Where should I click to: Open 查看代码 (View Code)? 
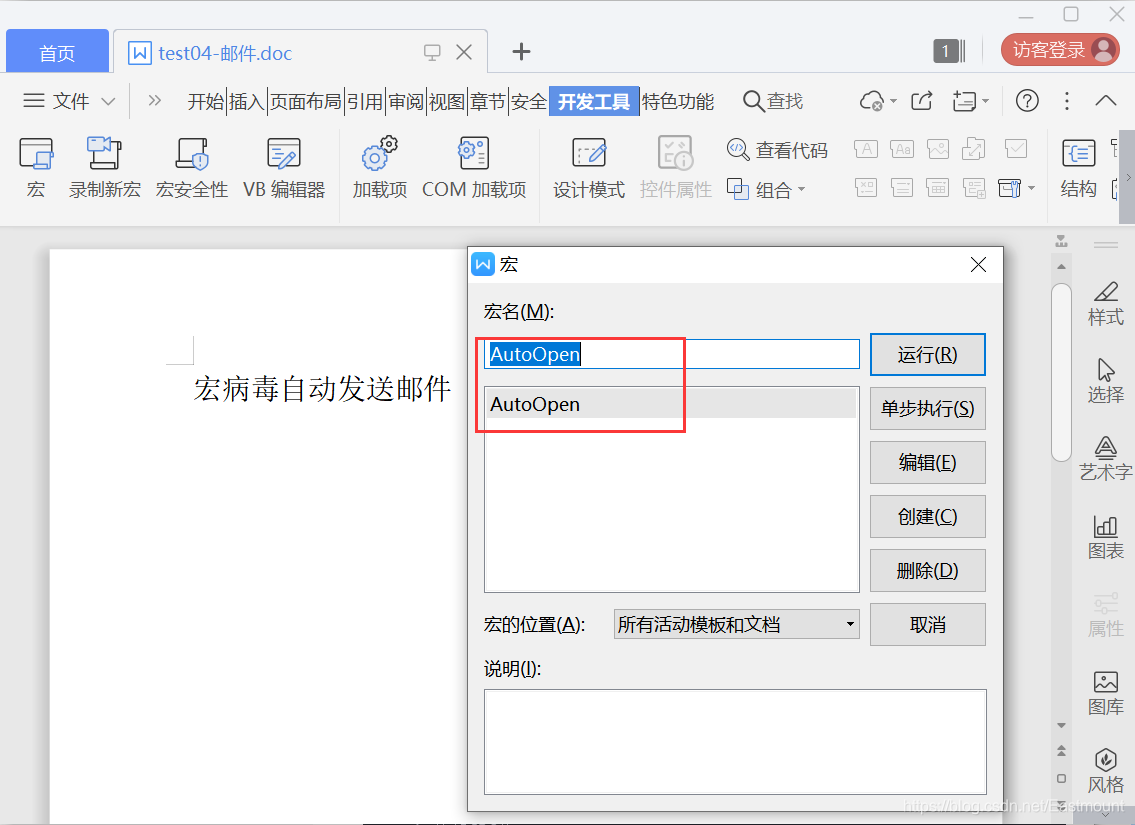(x=777, y=148)
